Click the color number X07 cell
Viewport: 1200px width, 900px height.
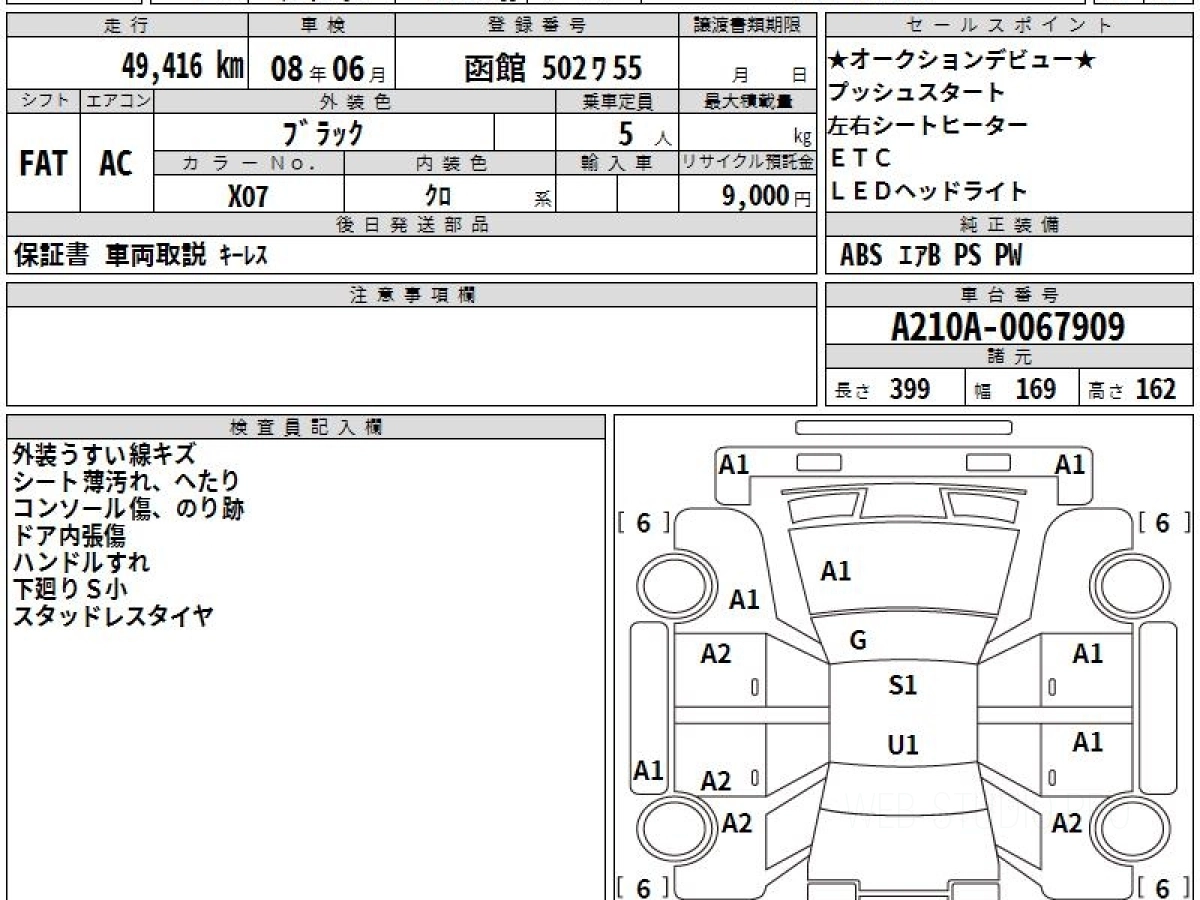(248, 197)
